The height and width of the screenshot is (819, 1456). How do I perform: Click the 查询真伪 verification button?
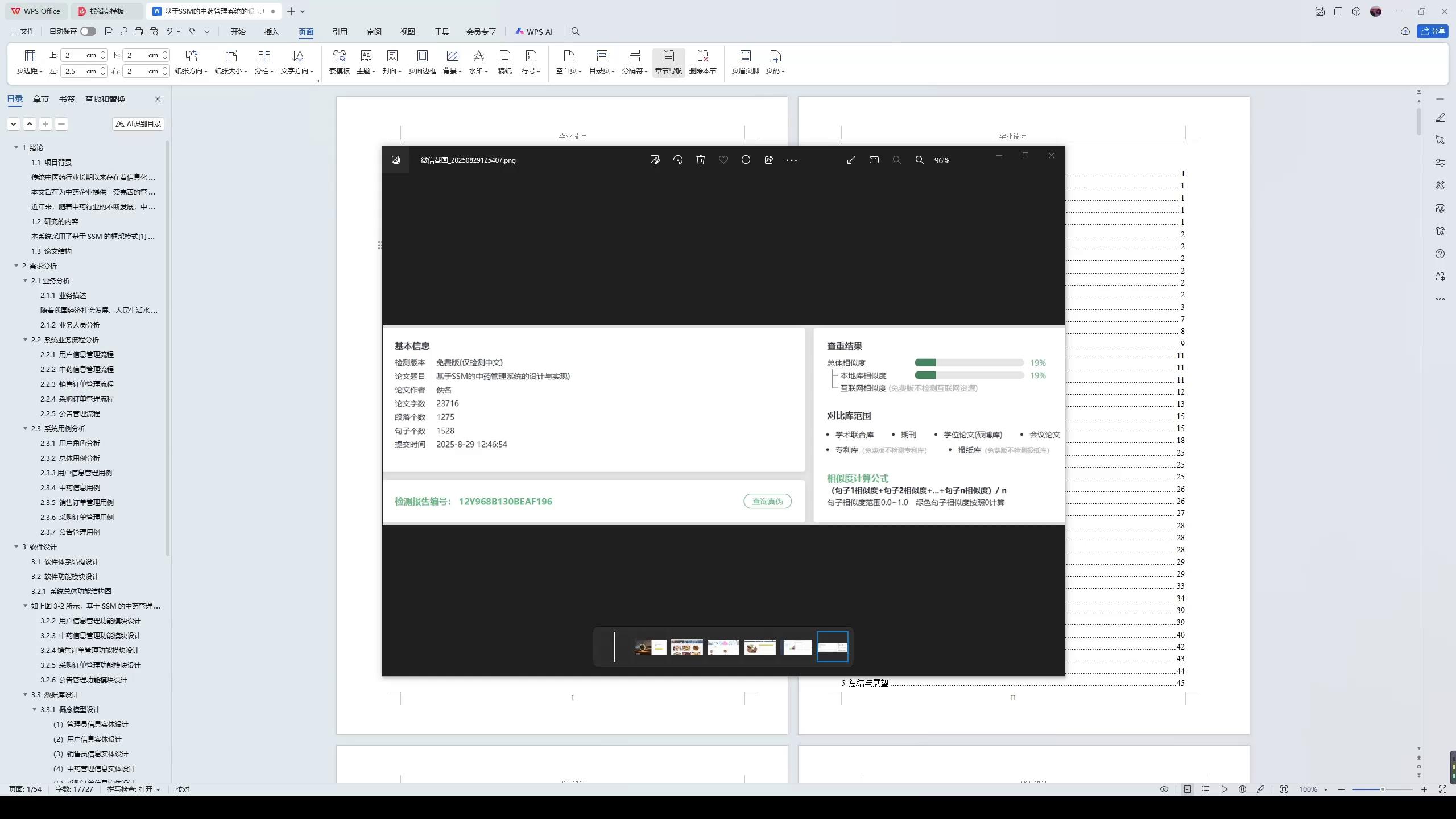[x=767, y=502]
